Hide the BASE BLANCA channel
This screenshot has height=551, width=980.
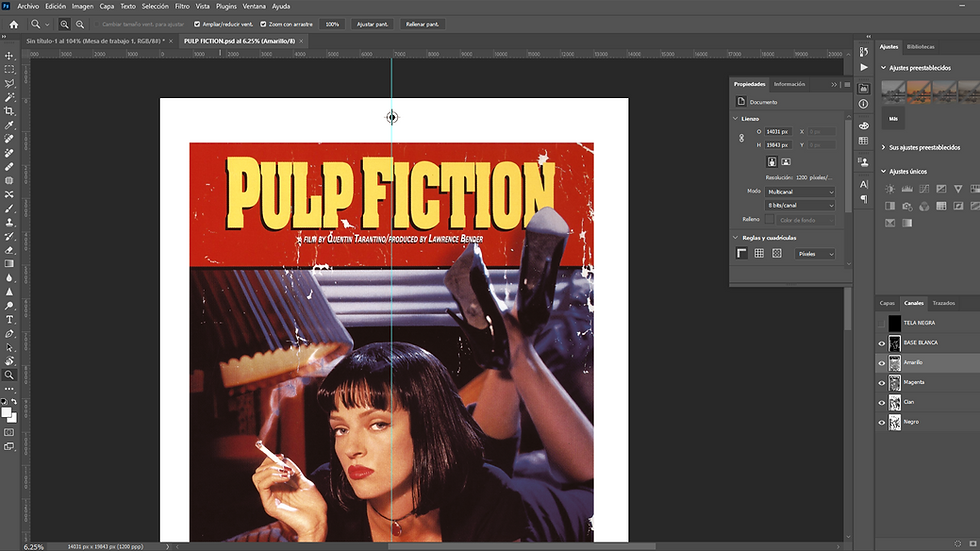[881, 343]
